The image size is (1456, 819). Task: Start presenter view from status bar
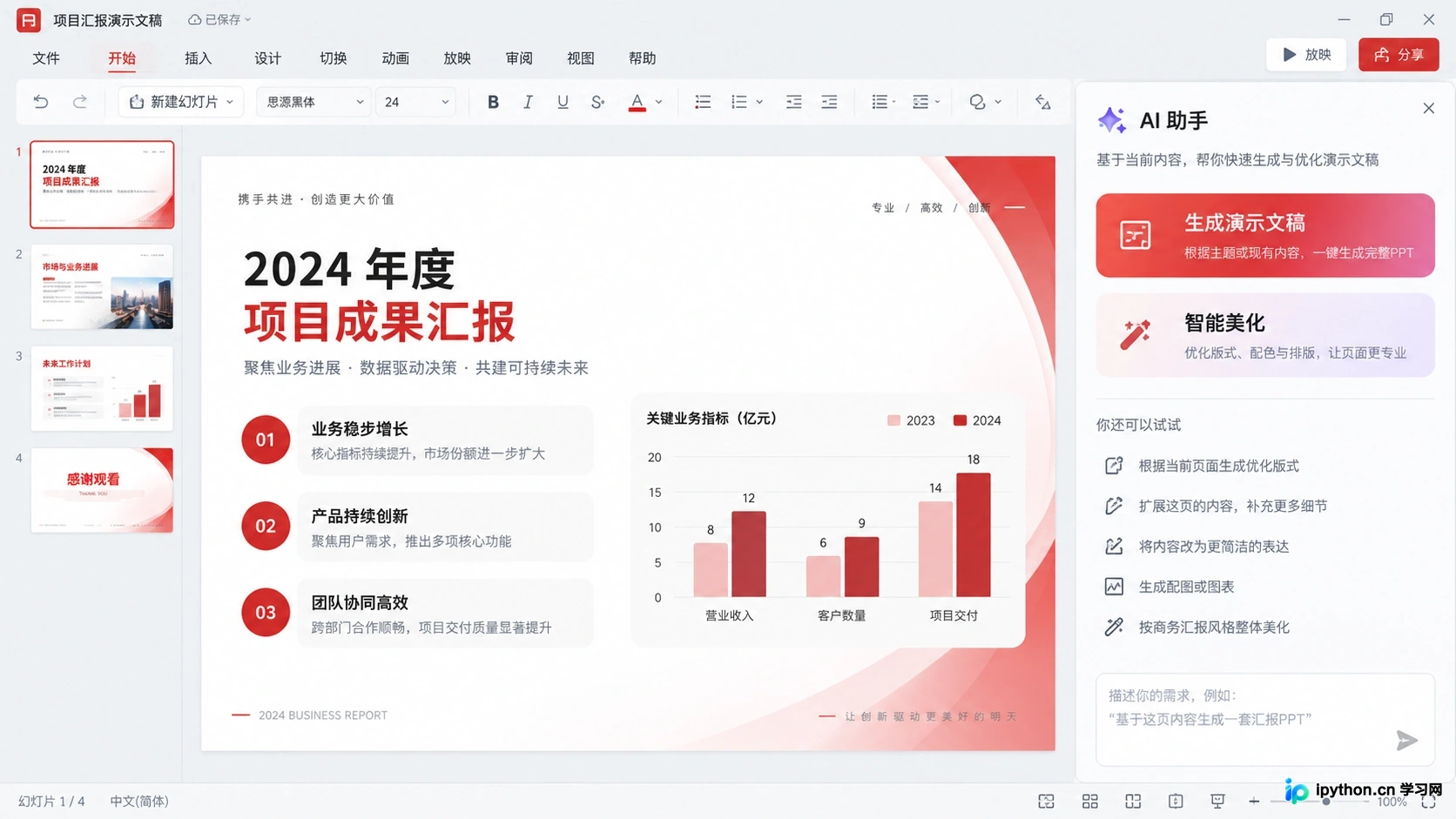(1217, 802)
